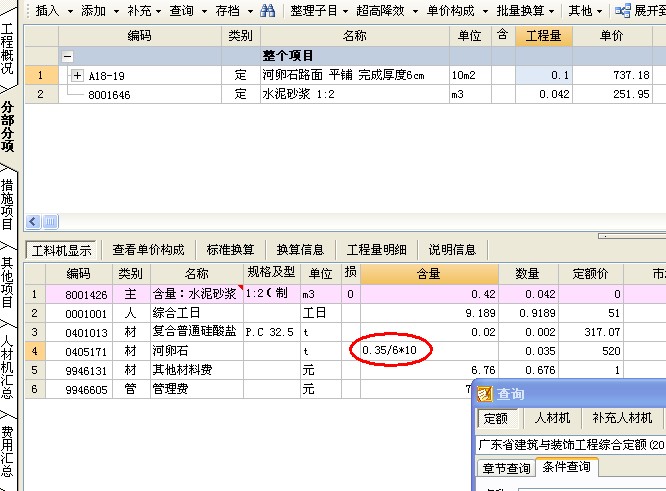
Task: Open the 其他 dropdown arrow
Action: coord(600,11)
